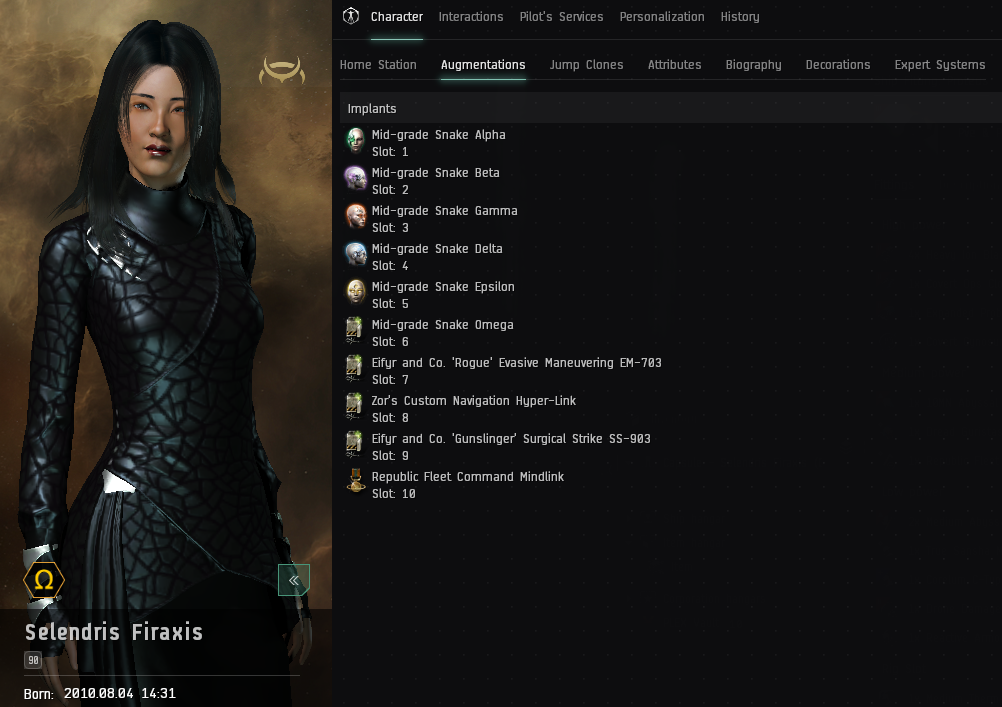
Task: Open the Personalization tab
Action: coord(661,17)
